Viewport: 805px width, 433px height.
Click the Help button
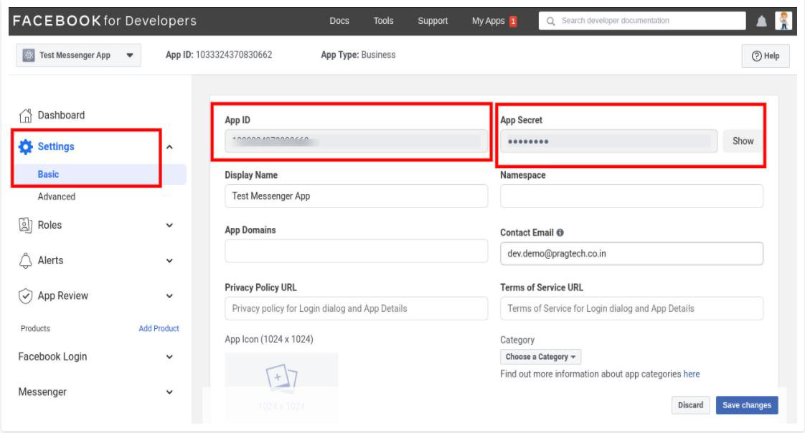pyautogui.click(x=765, y=56)
